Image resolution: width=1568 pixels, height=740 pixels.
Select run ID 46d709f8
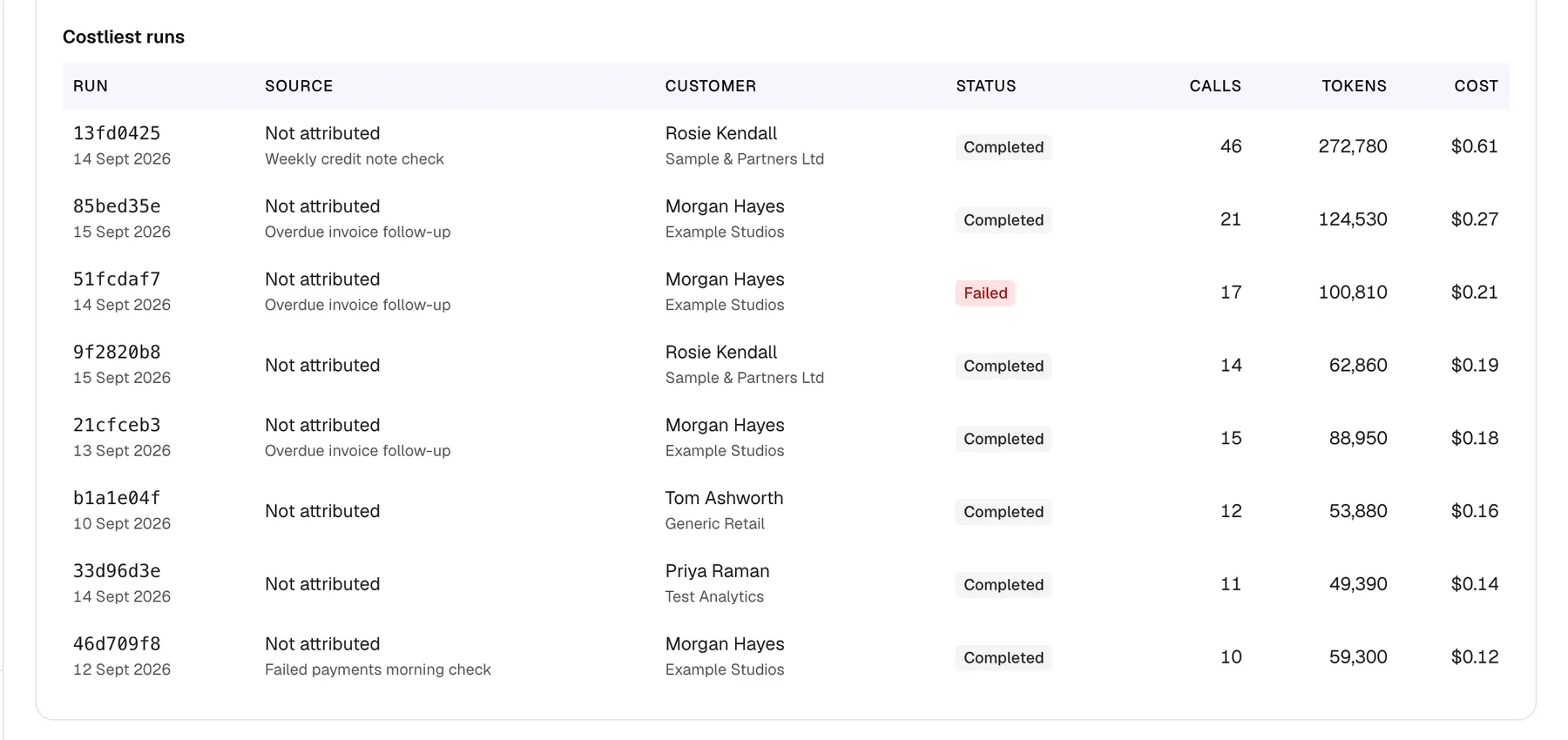click(x=117, y=645)
